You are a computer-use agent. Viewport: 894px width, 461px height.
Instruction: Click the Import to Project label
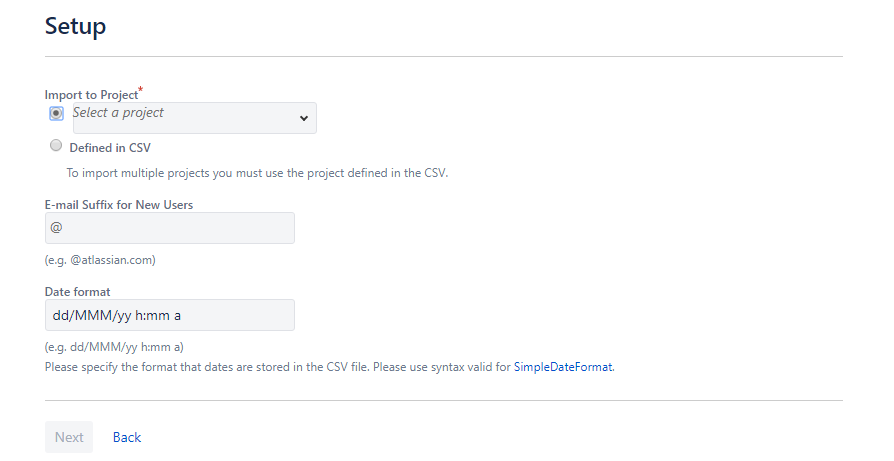coord(91,95)
